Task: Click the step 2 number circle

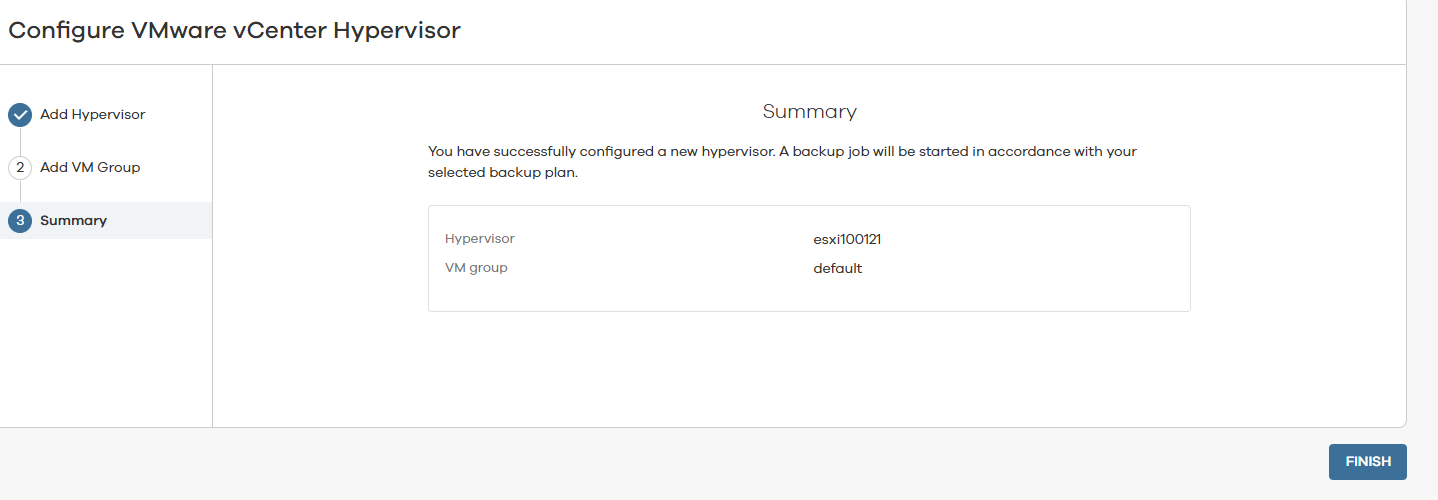Action: click(20, 168)
